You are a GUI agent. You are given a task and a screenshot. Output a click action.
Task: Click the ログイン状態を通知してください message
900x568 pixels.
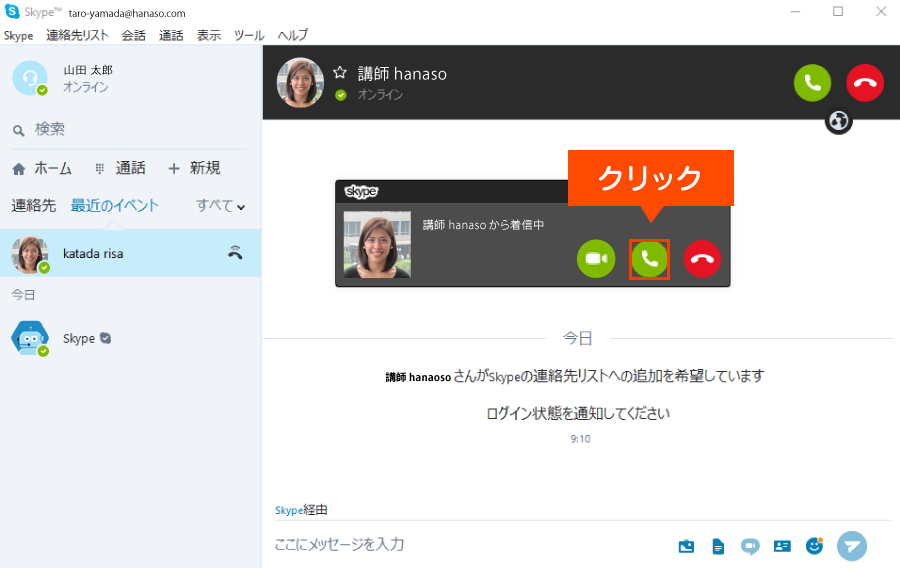tap(578, 414)
